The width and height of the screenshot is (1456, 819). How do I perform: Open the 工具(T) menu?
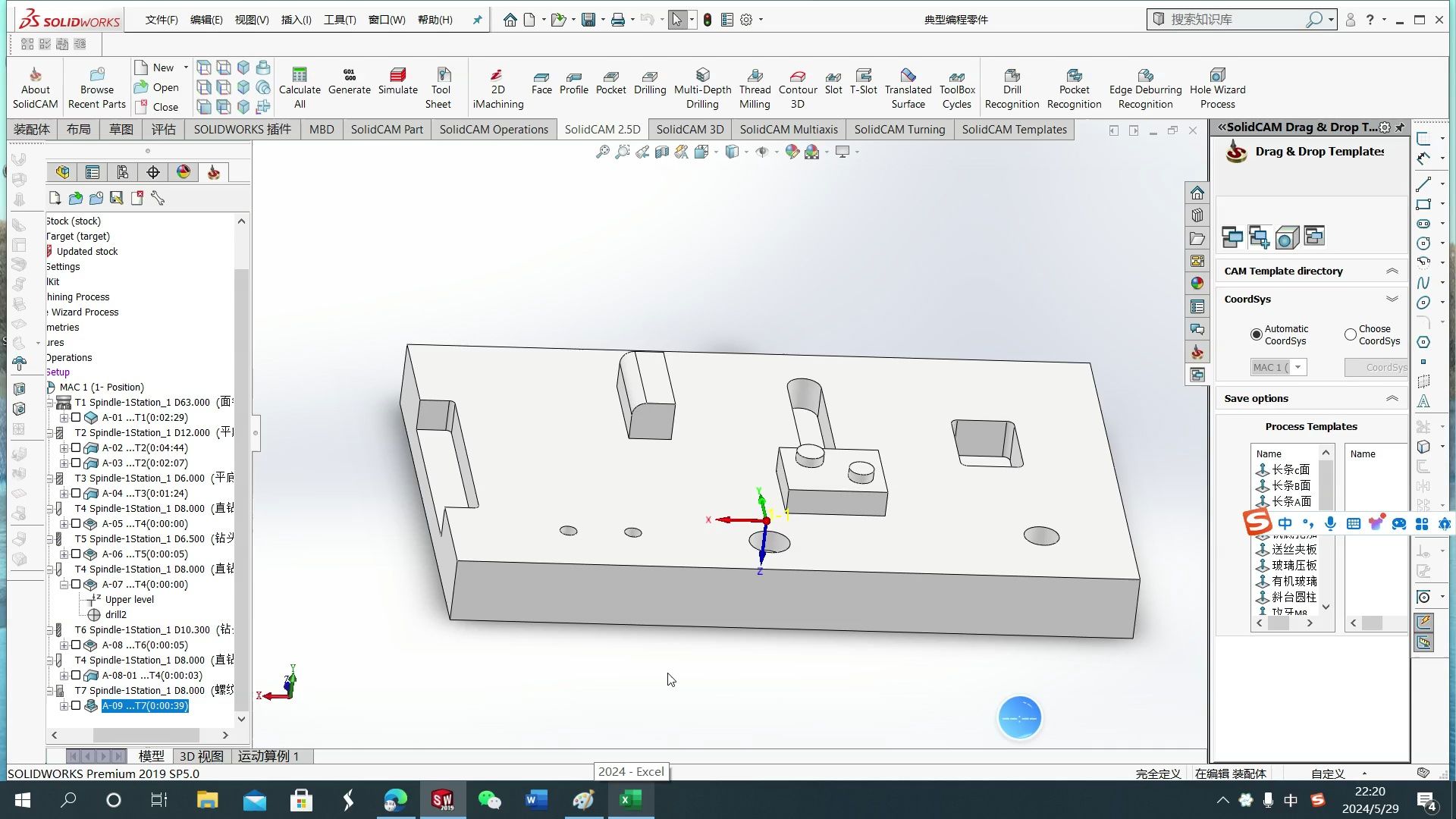(339, 20)
